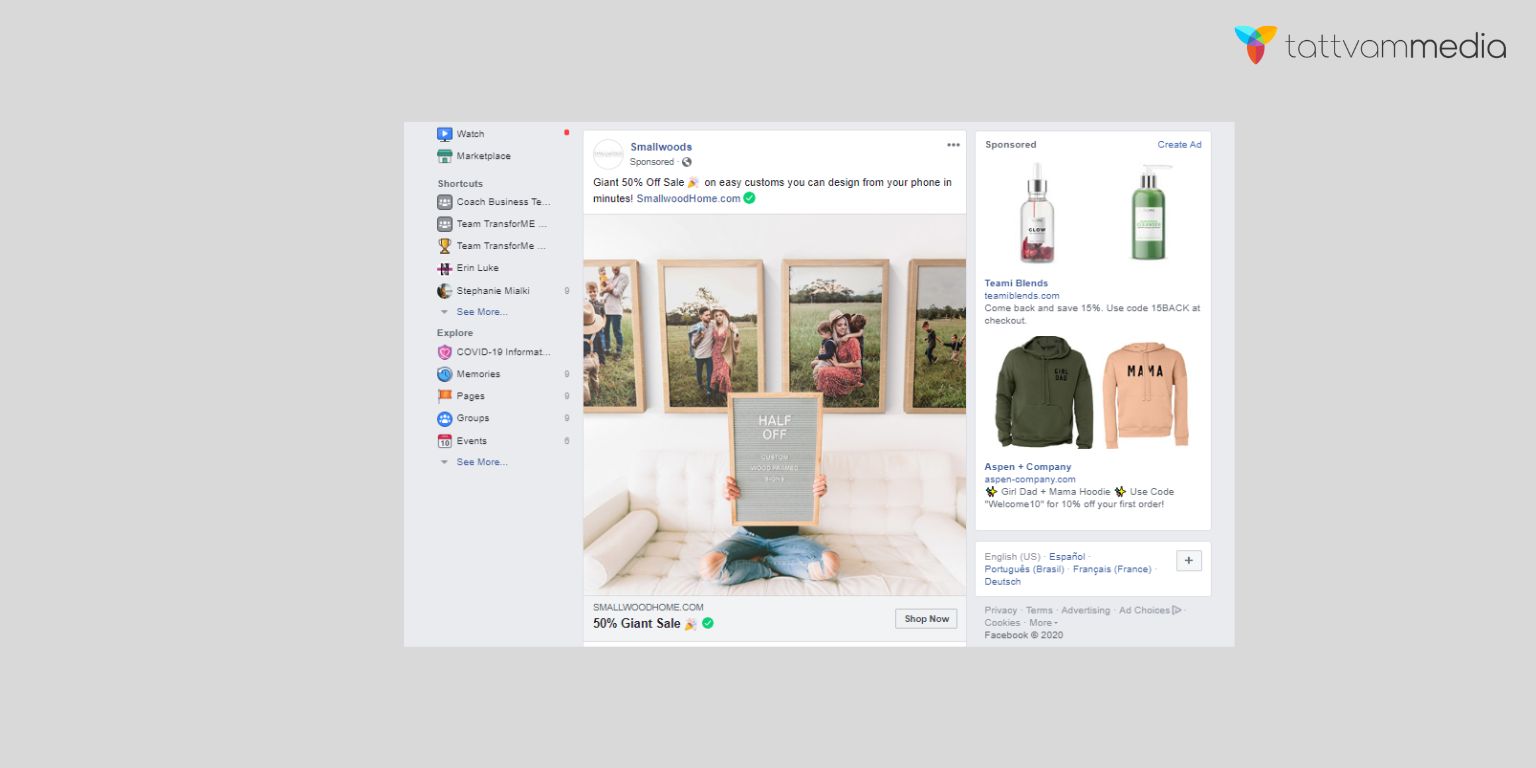Select the Team TransforME group icon
This screenshot has width=1536, height=768.
click(x=445, y=224)
